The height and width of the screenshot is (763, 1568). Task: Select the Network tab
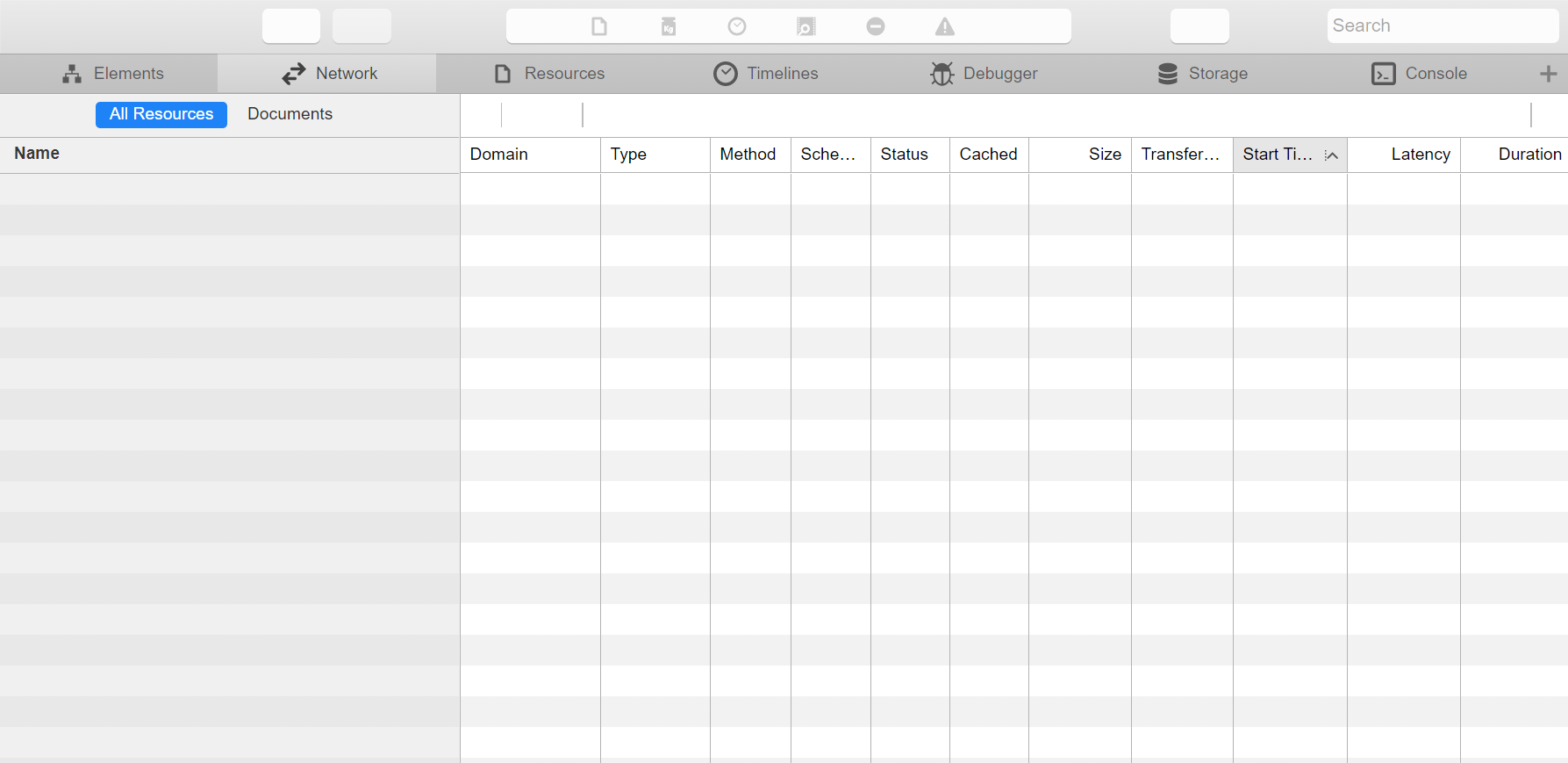(x=327, y=74)
